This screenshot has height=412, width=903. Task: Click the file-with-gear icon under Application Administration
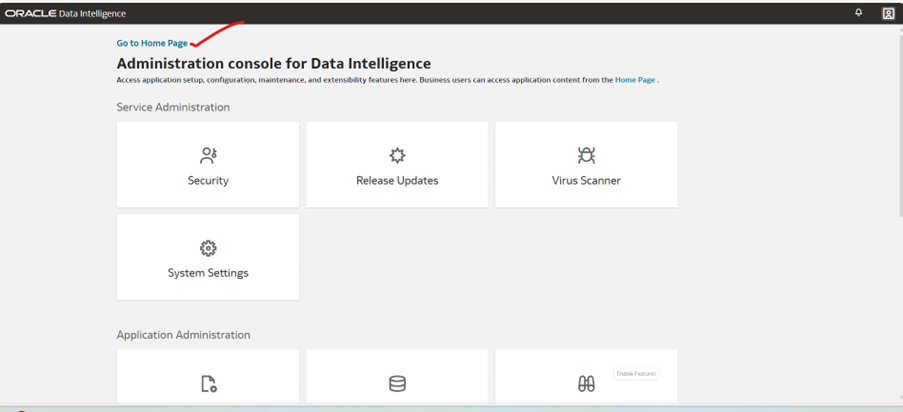(208, 384)
